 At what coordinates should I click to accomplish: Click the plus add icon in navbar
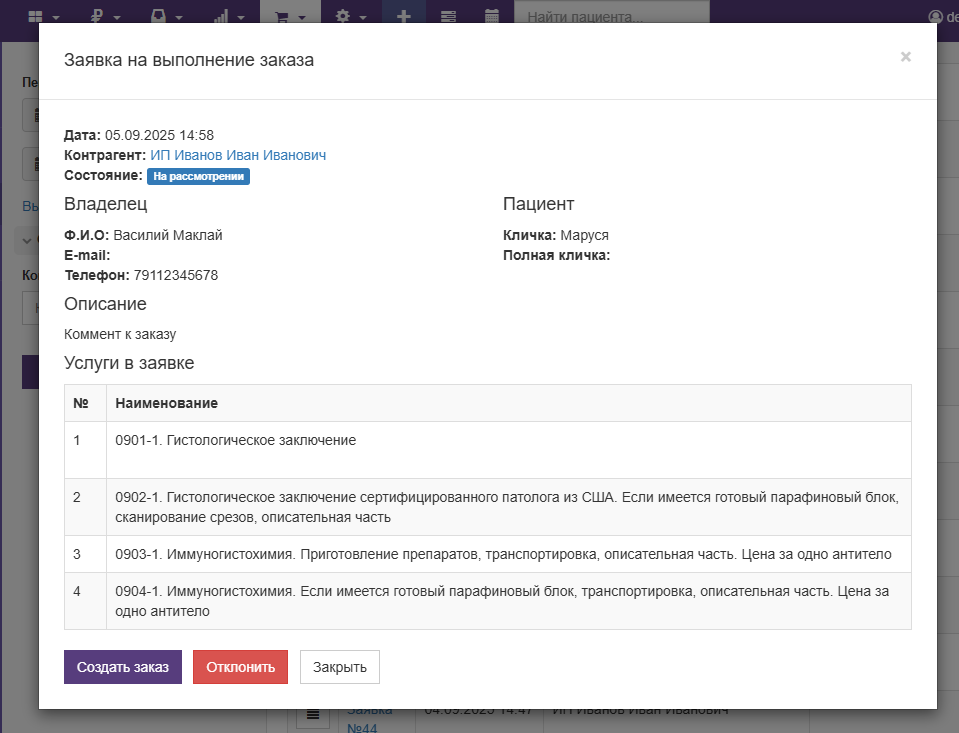click(403, 17)
